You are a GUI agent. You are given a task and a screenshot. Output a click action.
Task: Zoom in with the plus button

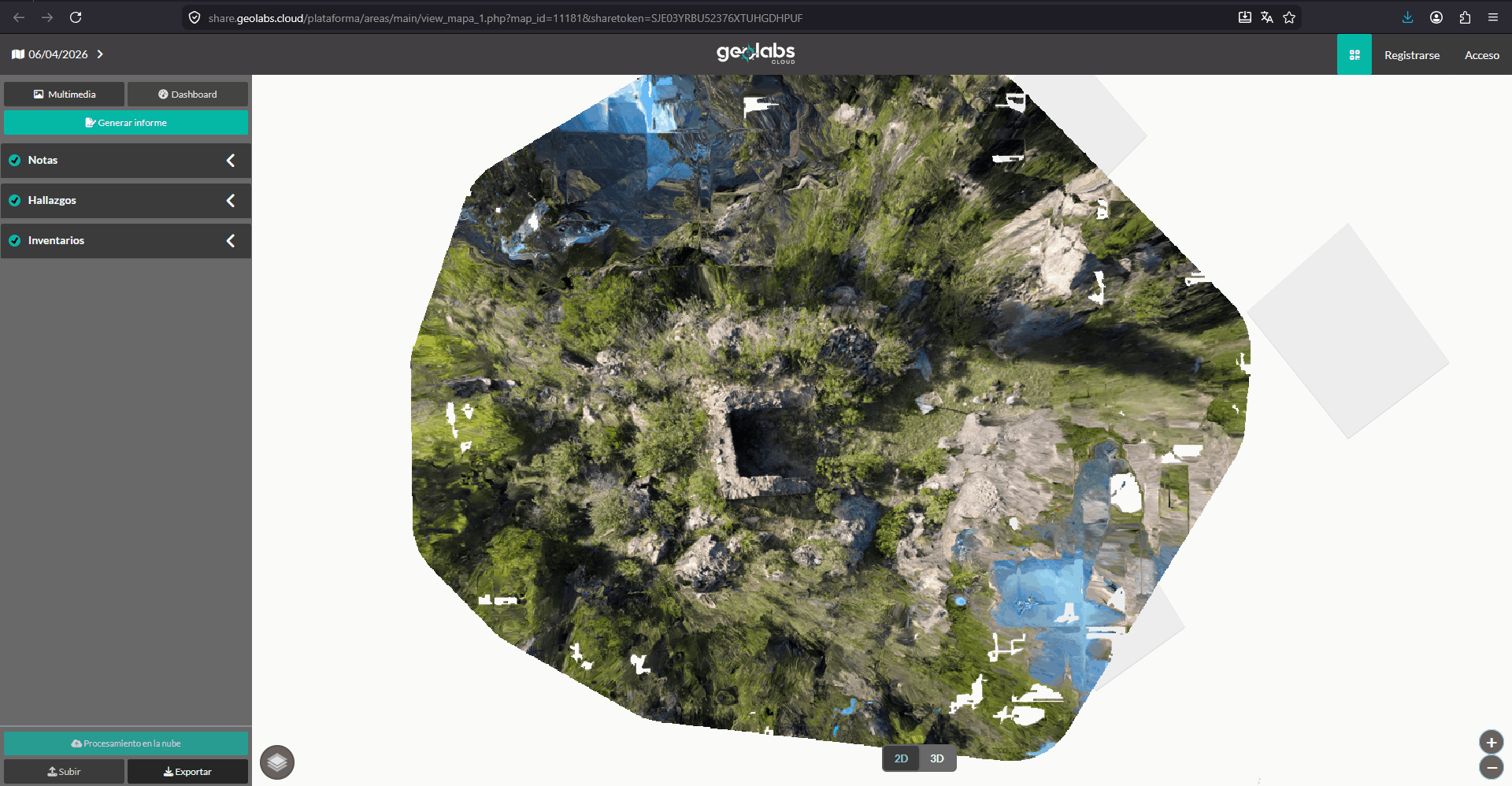[x=1491, y=742]
